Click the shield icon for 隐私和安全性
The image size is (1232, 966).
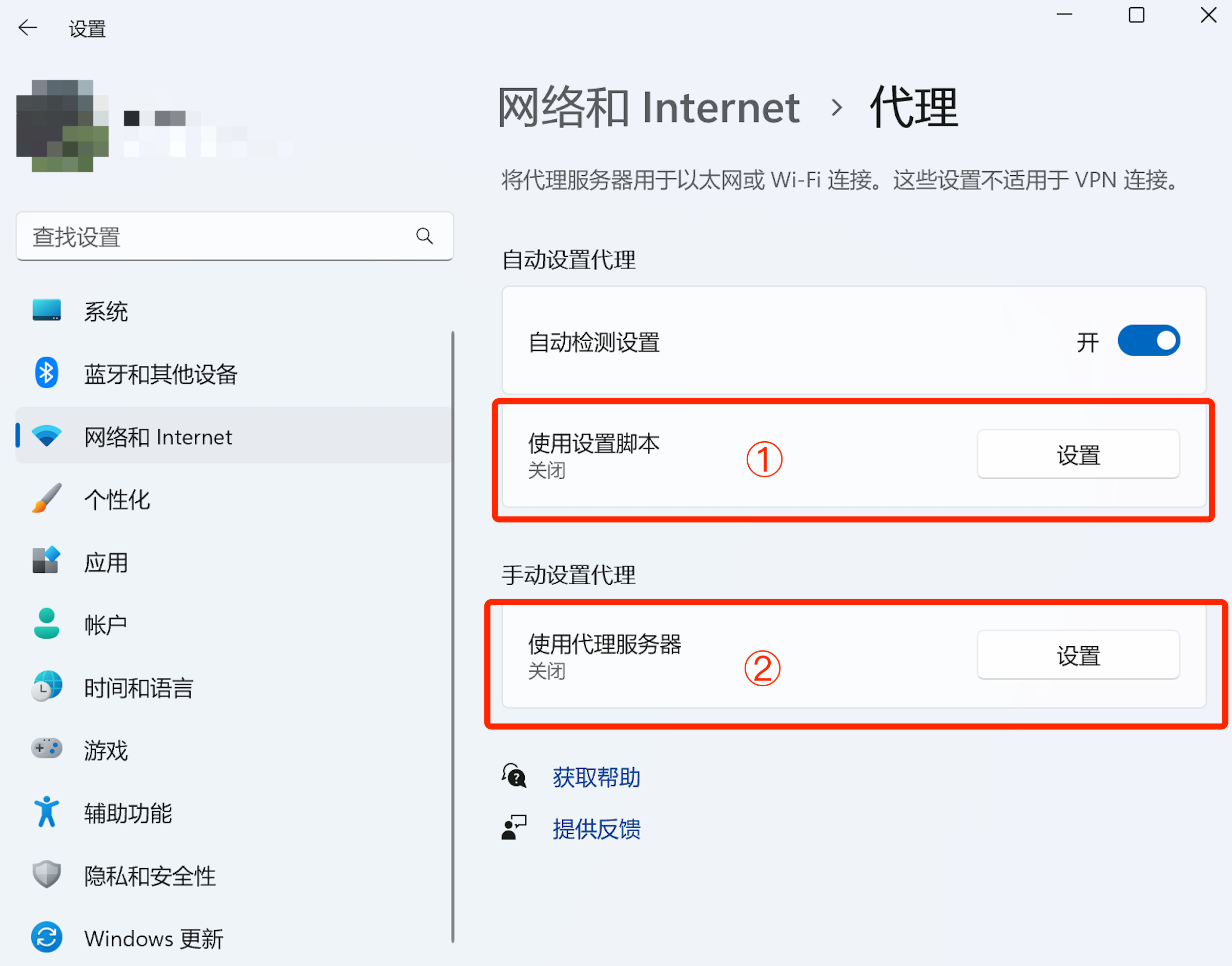pos(47,874)
